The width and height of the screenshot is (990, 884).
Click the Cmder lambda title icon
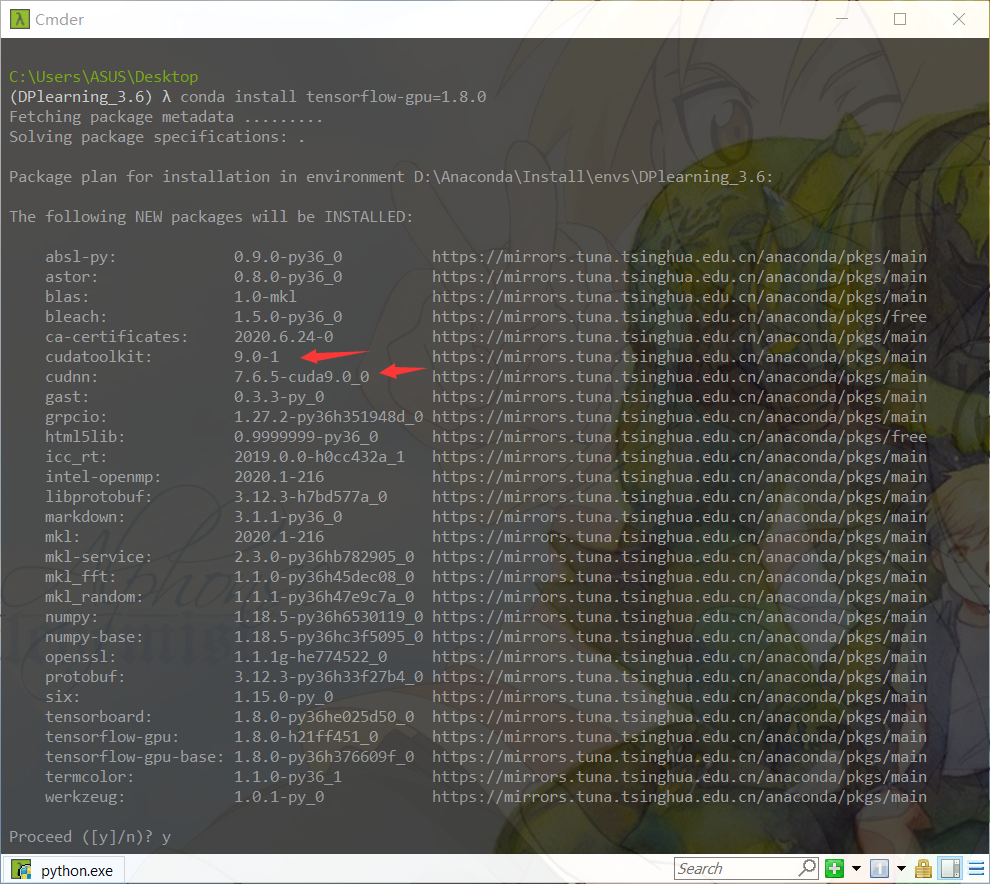coord(20,20)
